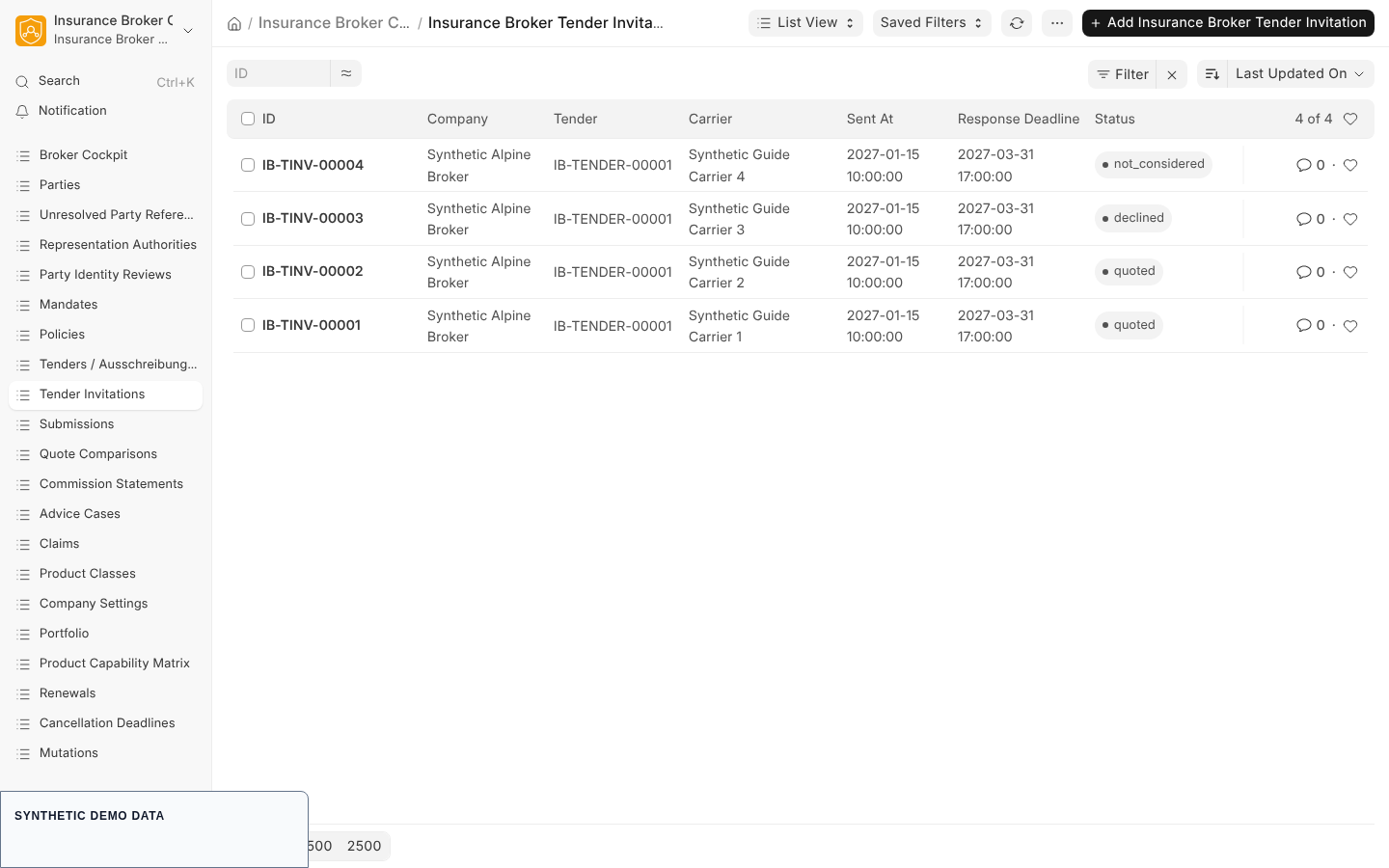Clear the active filter with the X
This screenshot has height=868, width=1389.
(x=1172, y=74)
